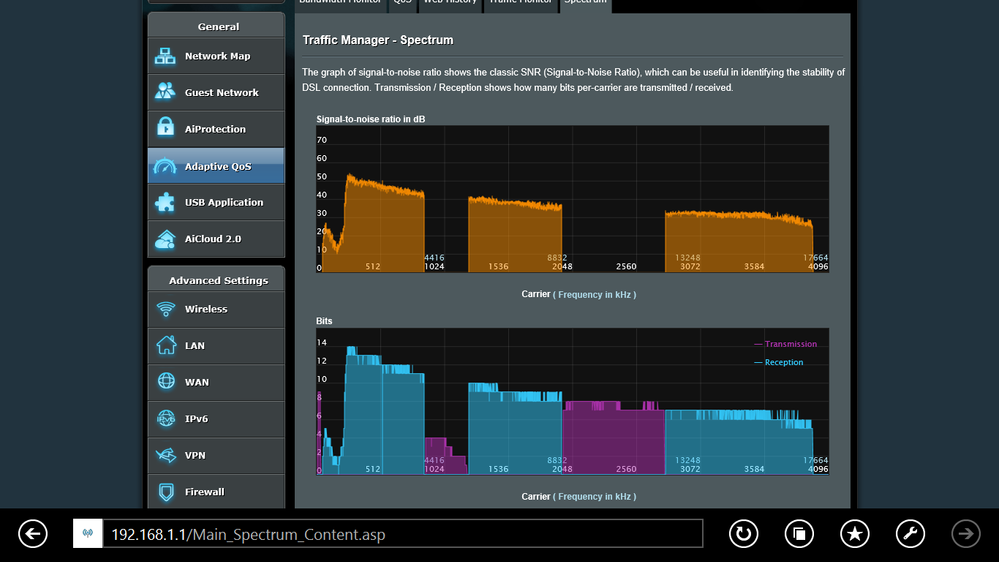Viewport: 999px width, 562px height.
Task: Switch to the Spectrum tab
Action: pyautogui.click(x=586, y=4)
